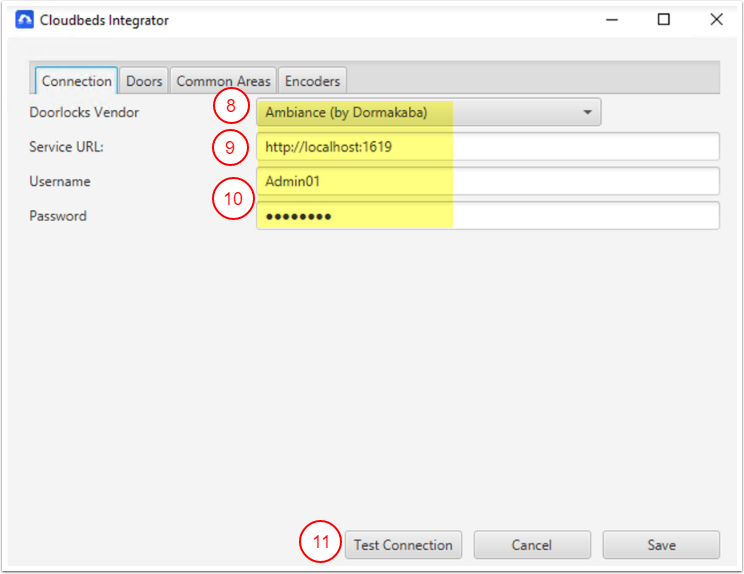Maximize the Cloudbeds Integrator window
744x574 pixels.
(664, 20)
